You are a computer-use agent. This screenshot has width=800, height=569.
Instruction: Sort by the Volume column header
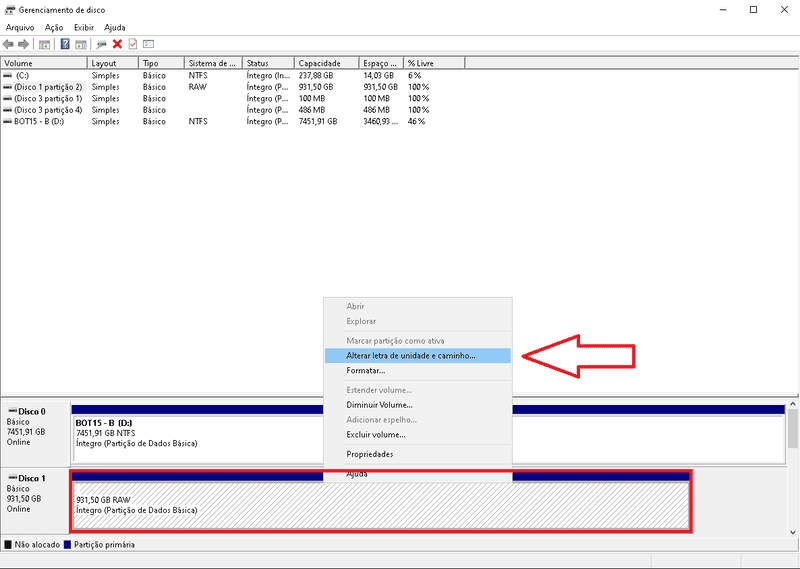click(x=44, y=63)
